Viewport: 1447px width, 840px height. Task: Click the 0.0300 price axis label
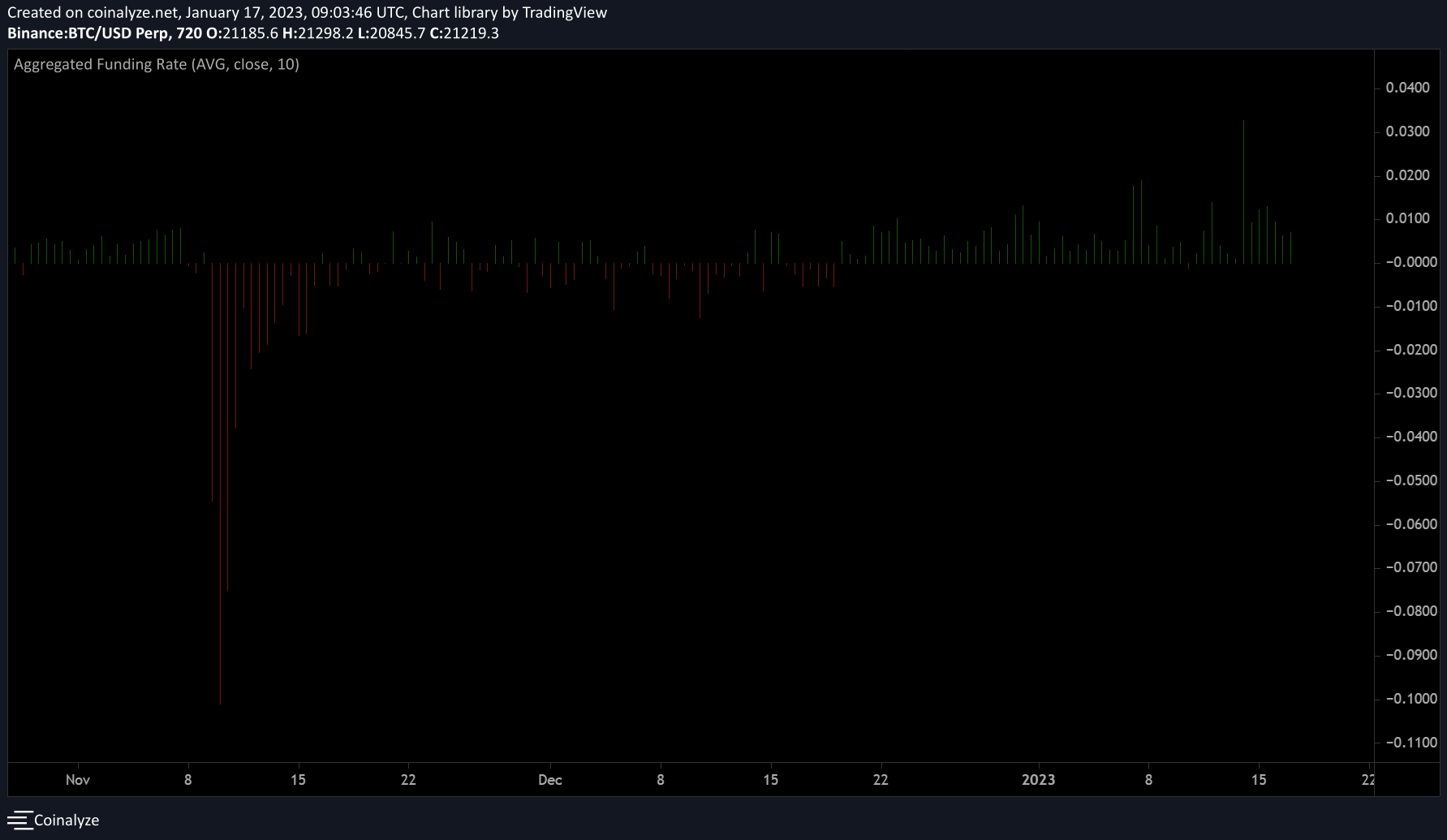(x=1407, y=131)
